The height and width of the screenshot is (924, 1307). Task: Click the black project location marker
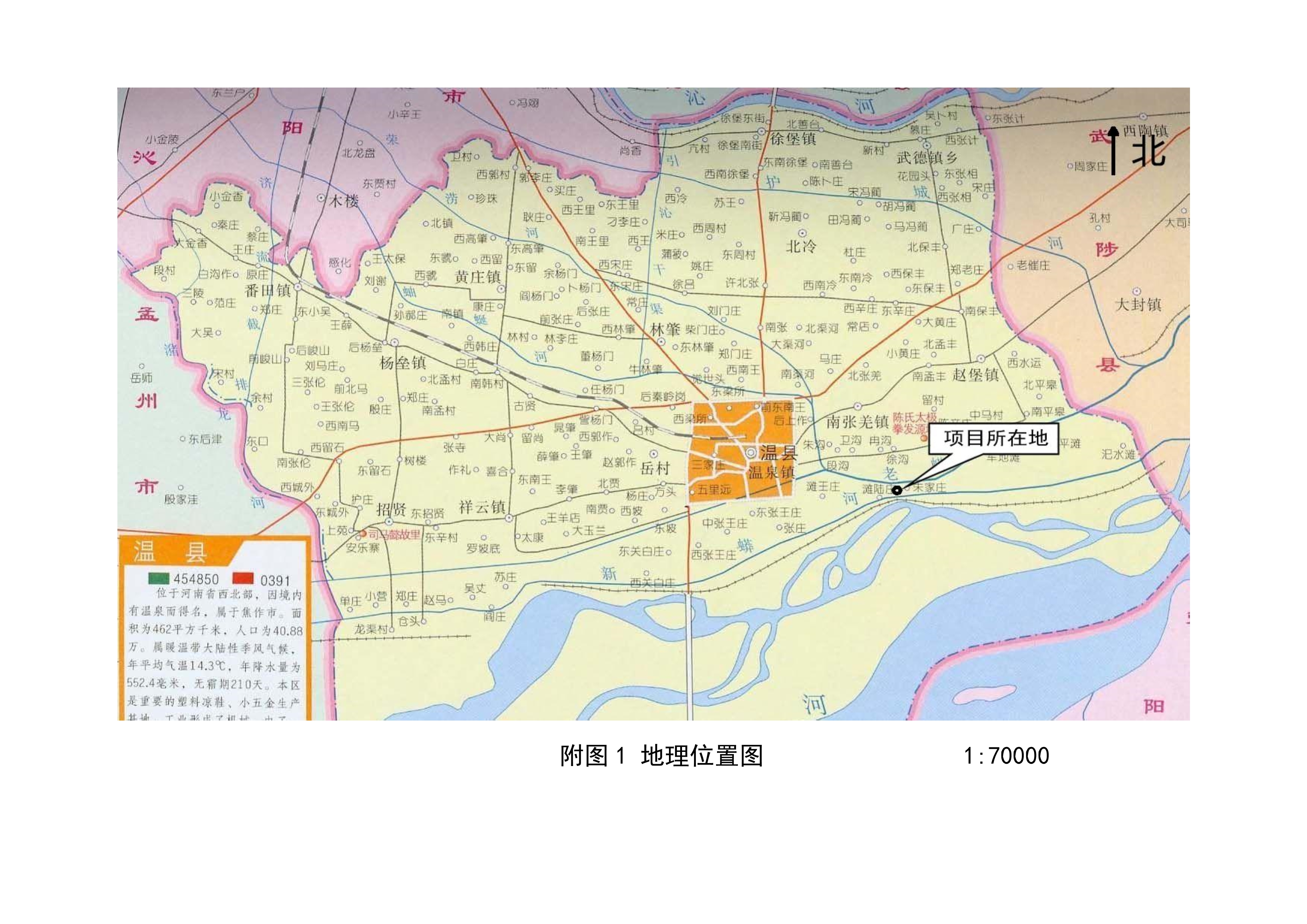[x=897, y=490]
